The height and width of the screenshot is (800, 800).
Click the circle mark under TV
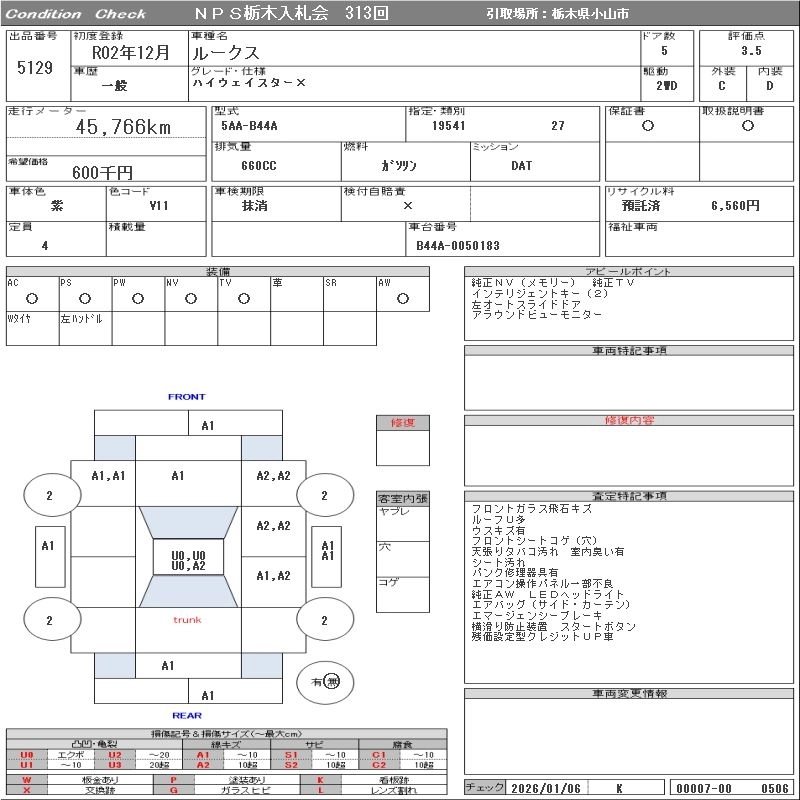(244, 298)
